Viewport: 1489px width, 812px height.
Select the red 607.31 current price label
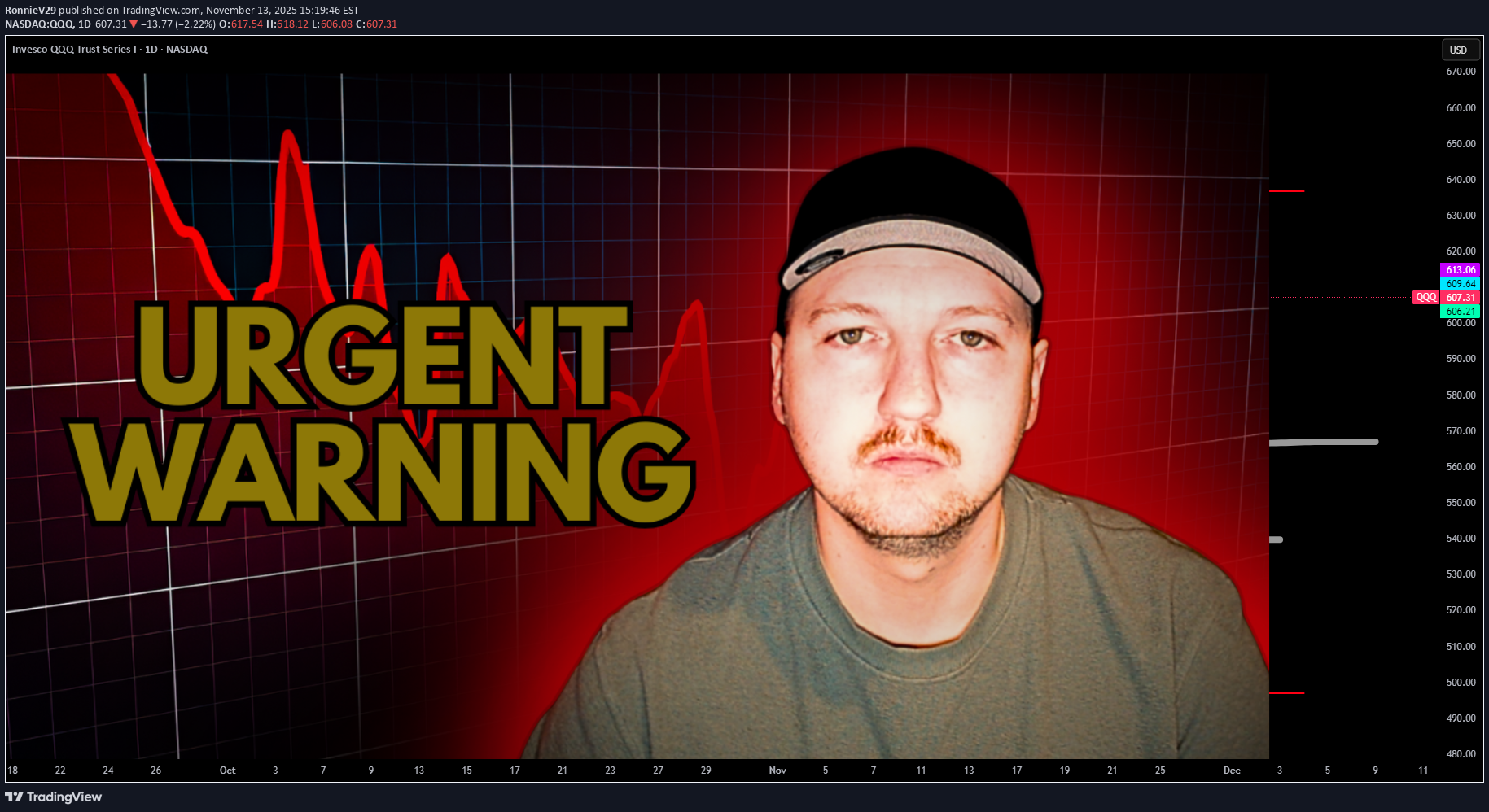(x=1461, y=298)
